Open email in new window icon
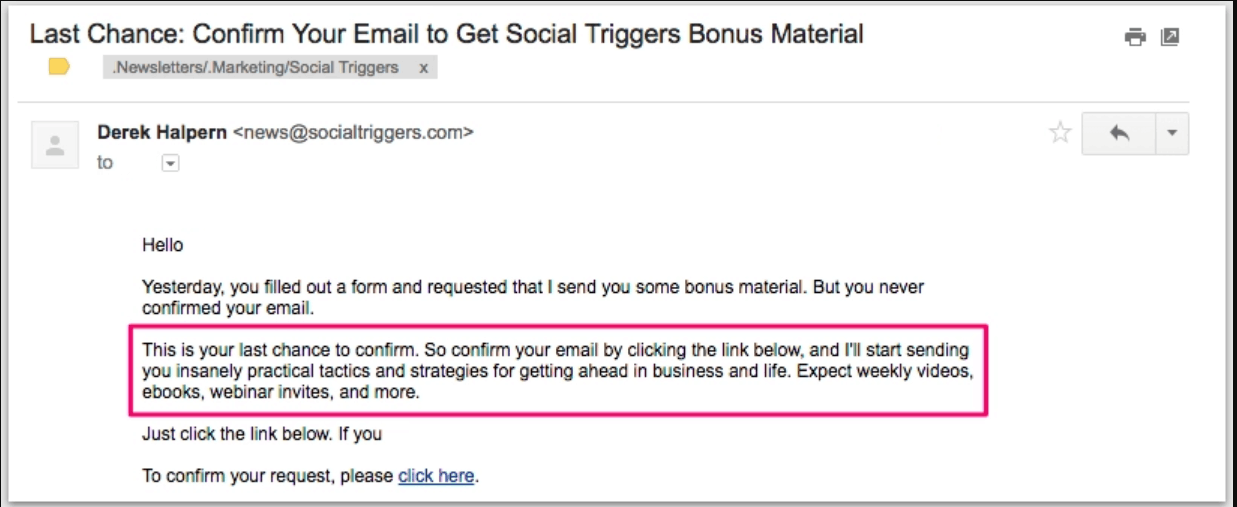1237x507 pixels. [1170, 37]
